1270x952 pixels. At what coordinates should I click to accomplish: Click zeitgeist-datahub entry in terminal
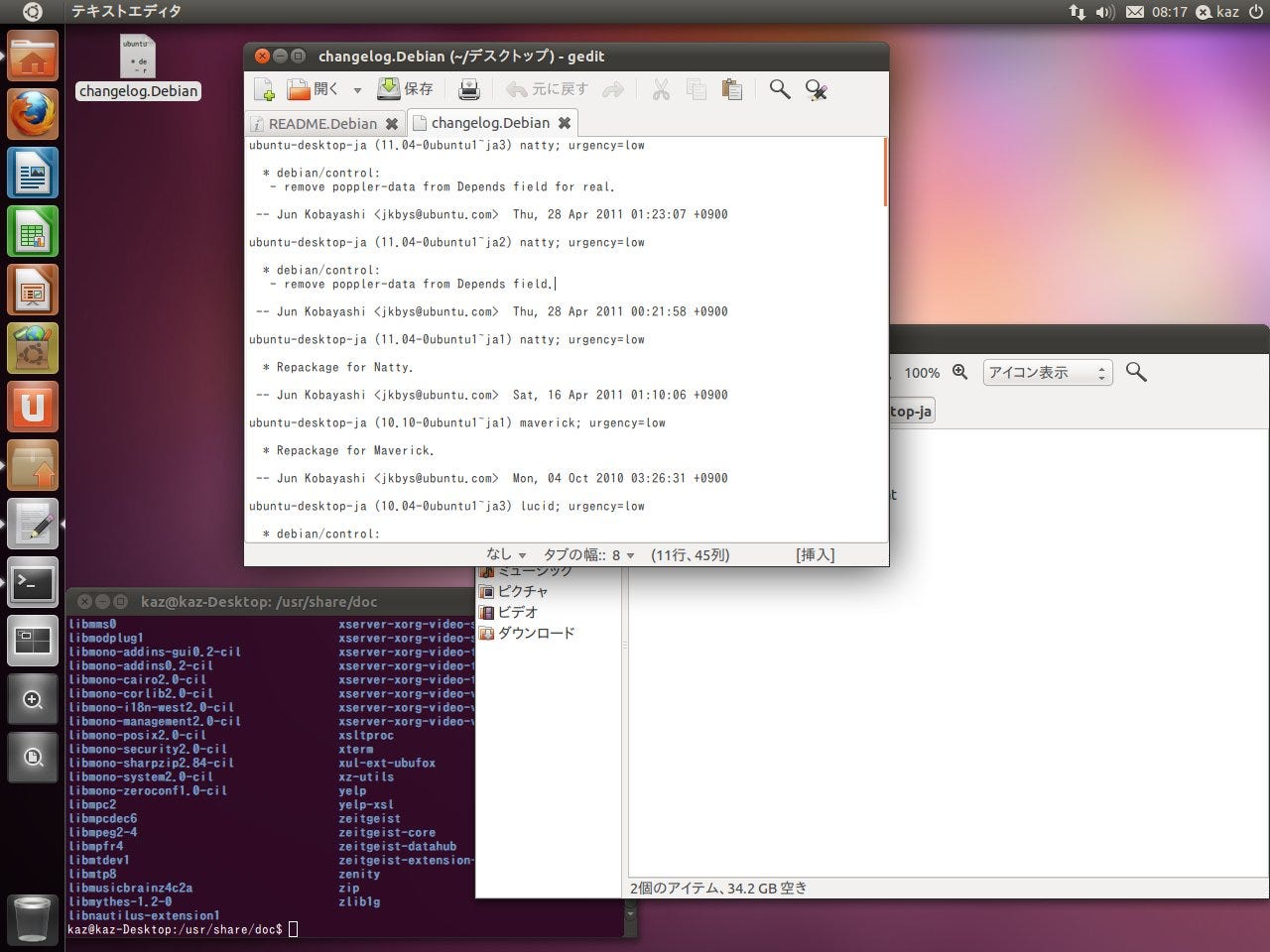(397, 846)
